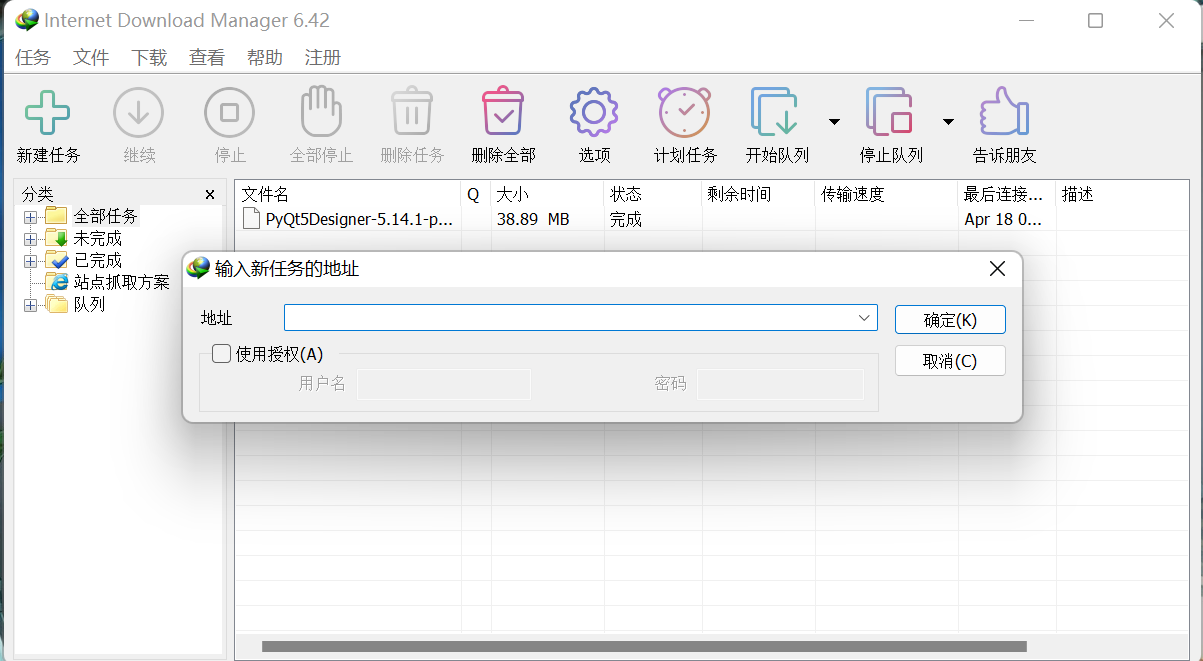Open the 帮助 menu
The width and height of the screenshot is (1203, 661).
[265, 58]
